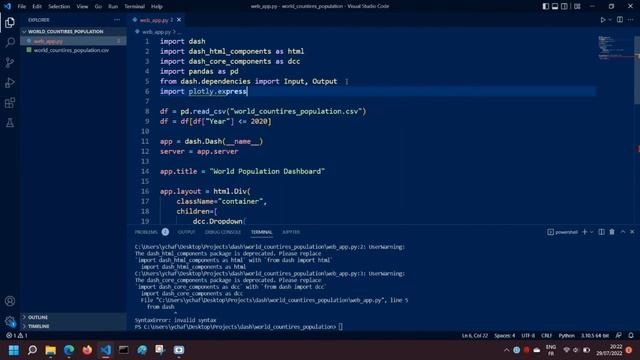
Task: Click Ln 6, Col 22 cursor position
Action: click(475, 336)
